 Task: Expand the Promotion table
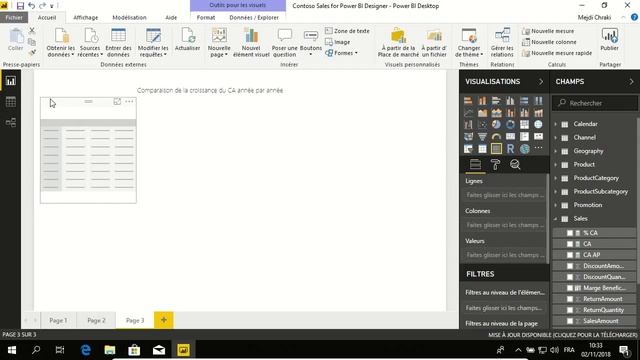pyautogui.click(x=556, y=205)
